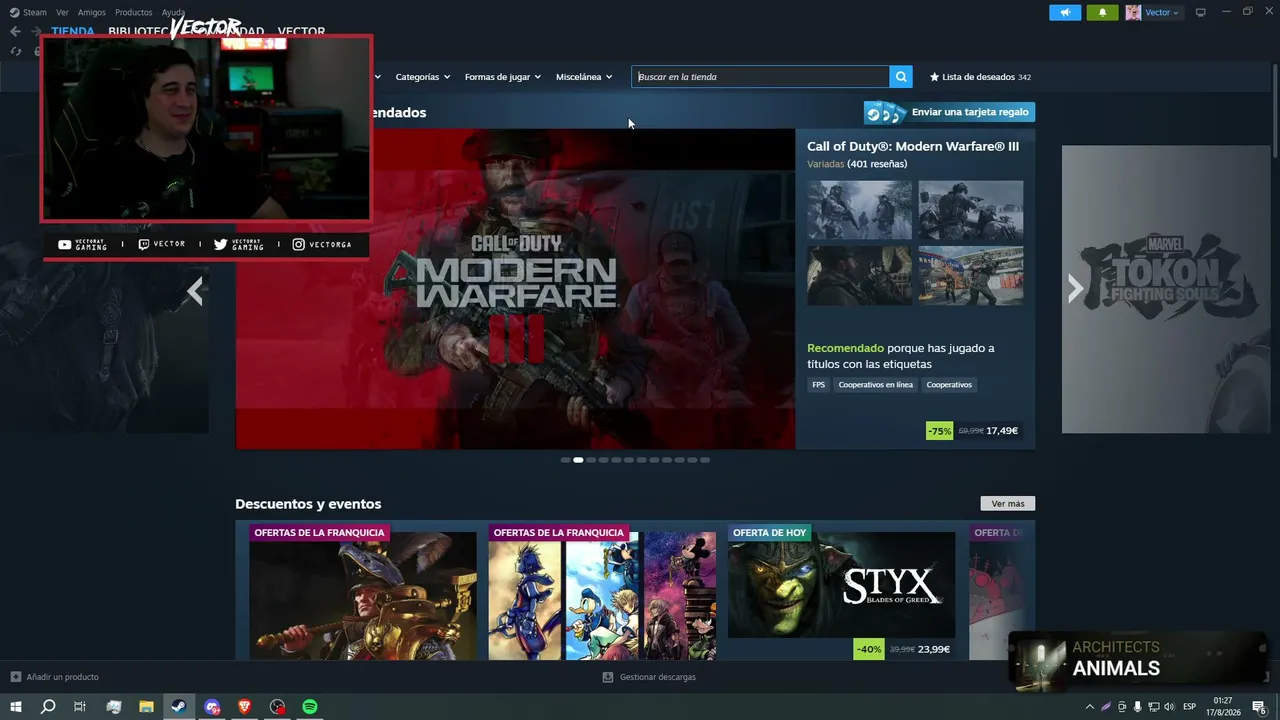Open the armored warrior franchise offer card

tap(363, 590)
